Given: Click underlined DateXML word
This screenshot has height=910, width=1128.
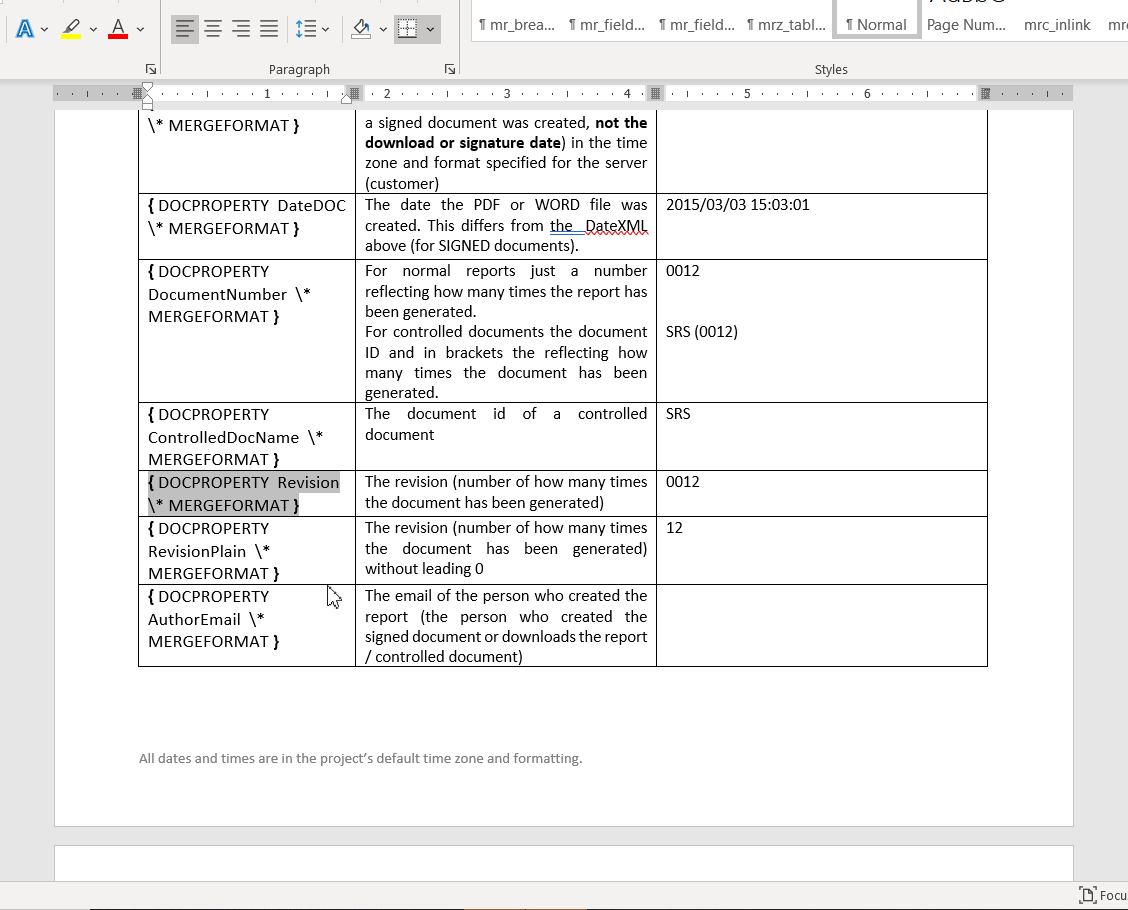Looking at the screenshot, I should [616, 227].
